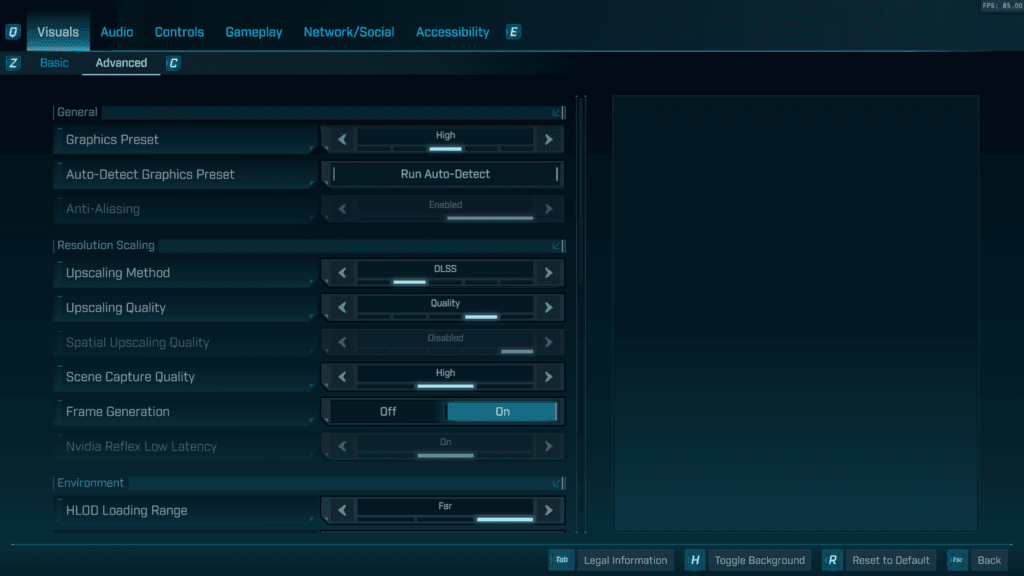Turn Frame Generation Off
This screenshot has width=1024, height=576.
tap(388, 411)
